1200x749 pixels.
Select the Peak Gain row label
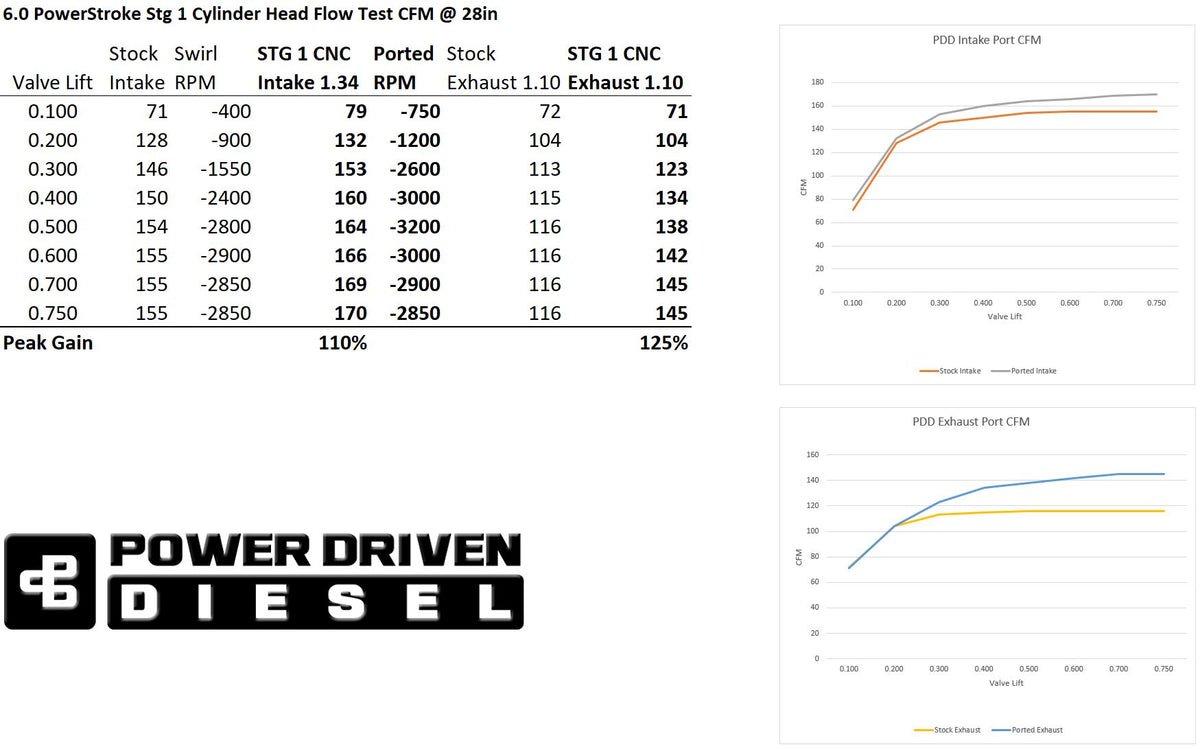48,343
